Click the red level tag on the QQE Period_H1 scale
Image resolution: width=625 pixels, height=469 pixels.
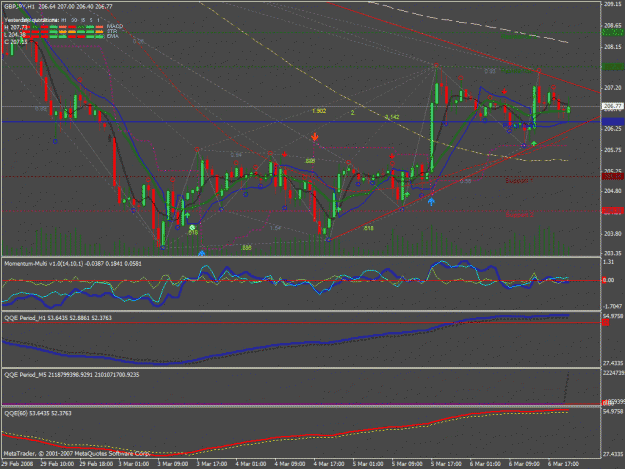(605, 322)
